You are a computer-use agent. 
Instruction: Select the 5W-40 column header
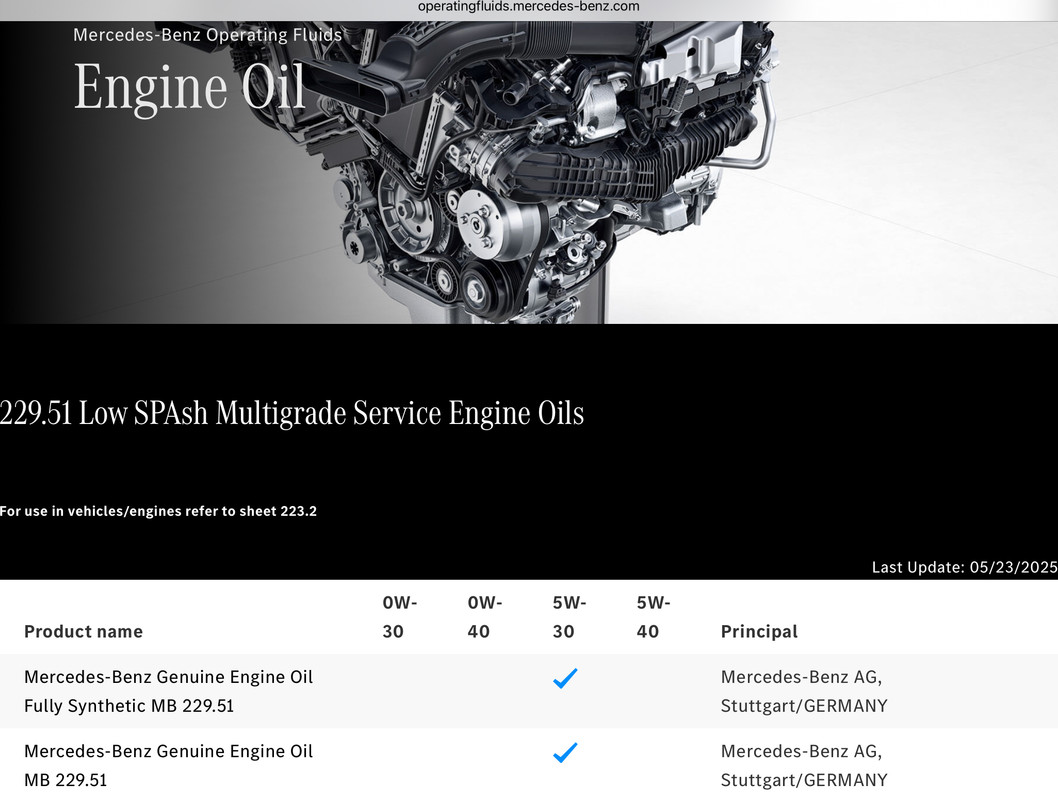click(x=653, y=617)
